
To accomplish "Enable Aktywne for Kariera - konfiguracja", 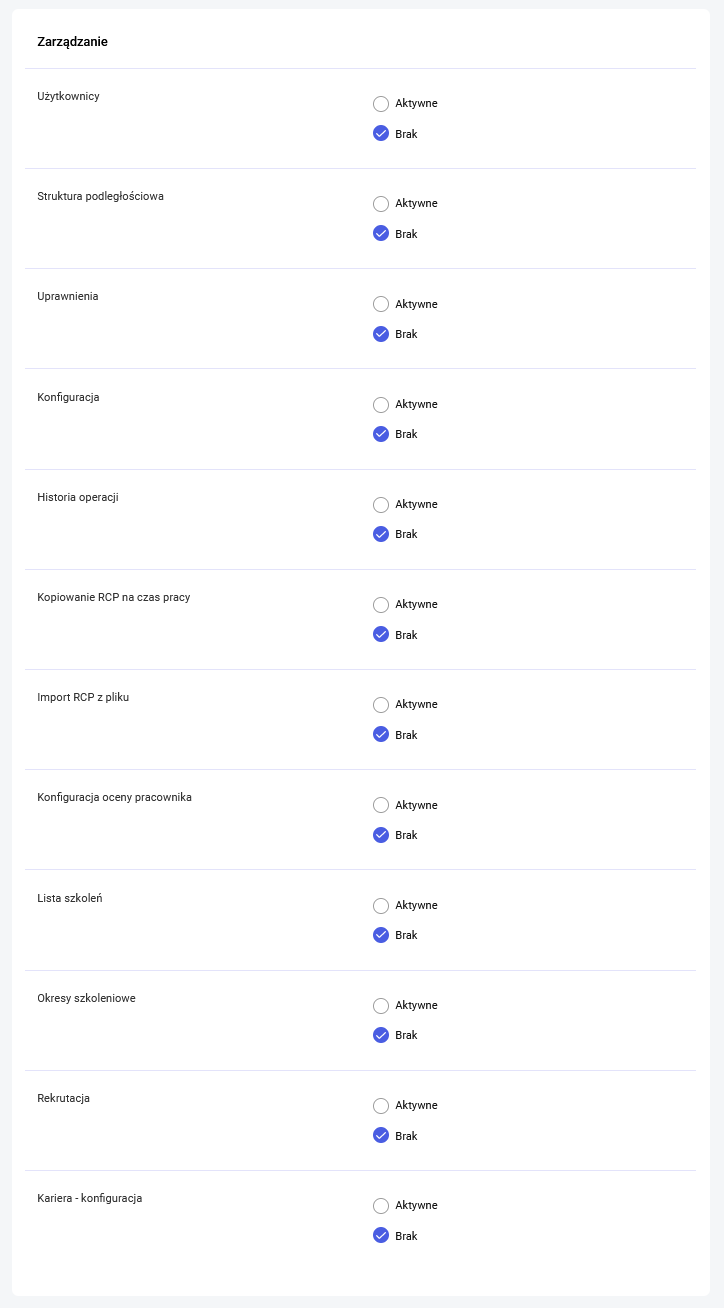I will [381, 1206].
